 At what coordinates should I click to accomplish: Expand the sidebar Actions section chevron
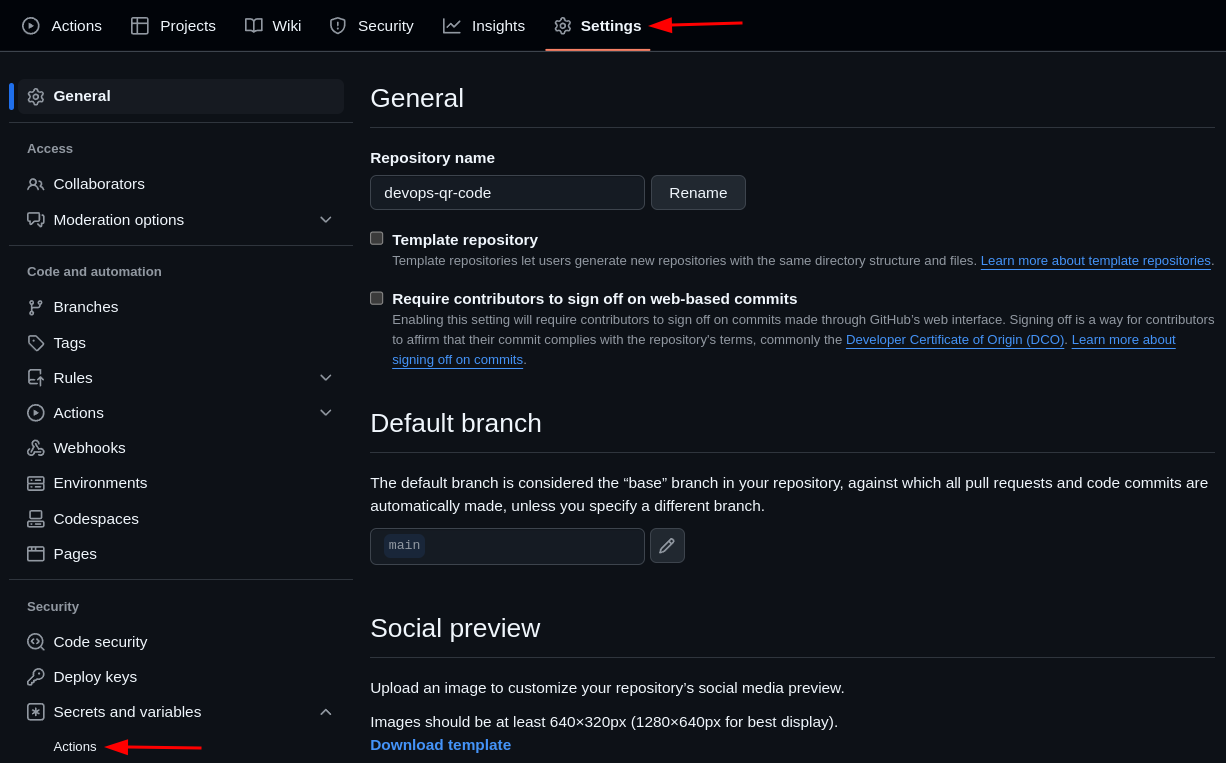tap(325, 413)
